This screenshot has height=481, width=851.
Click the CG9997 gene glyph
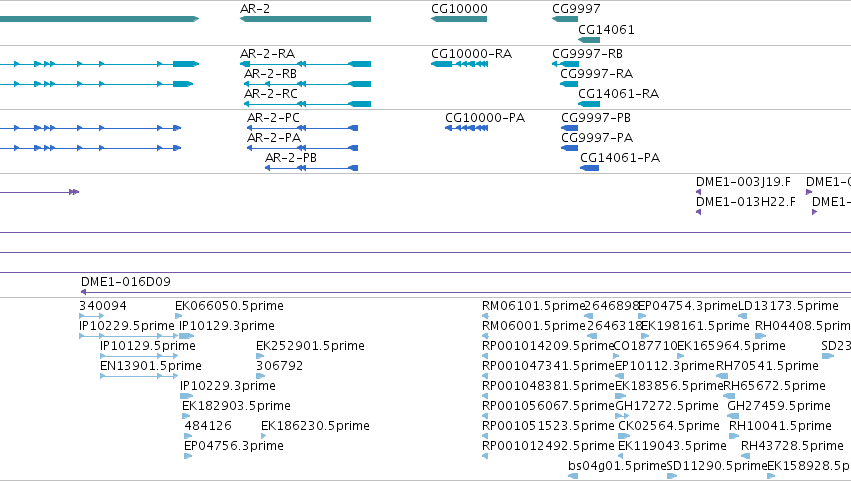click(x=565, y=19)
